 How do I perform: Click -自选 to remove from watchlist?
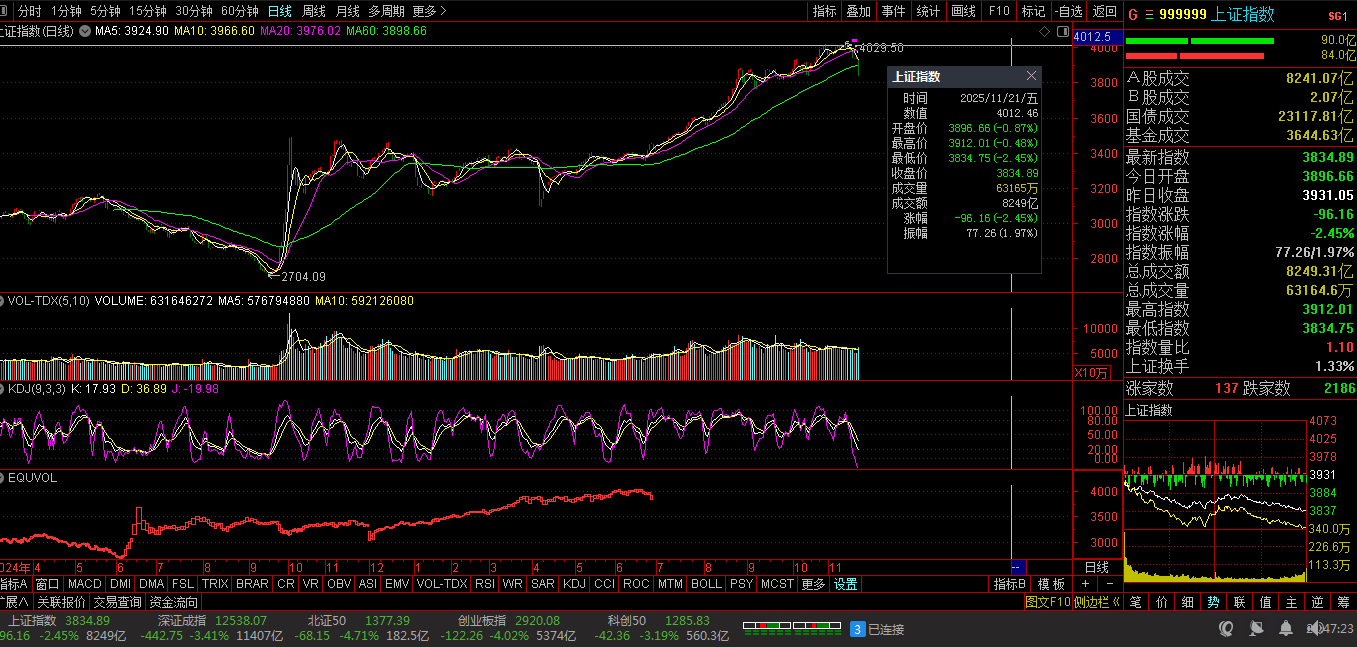click(1068, 11)
